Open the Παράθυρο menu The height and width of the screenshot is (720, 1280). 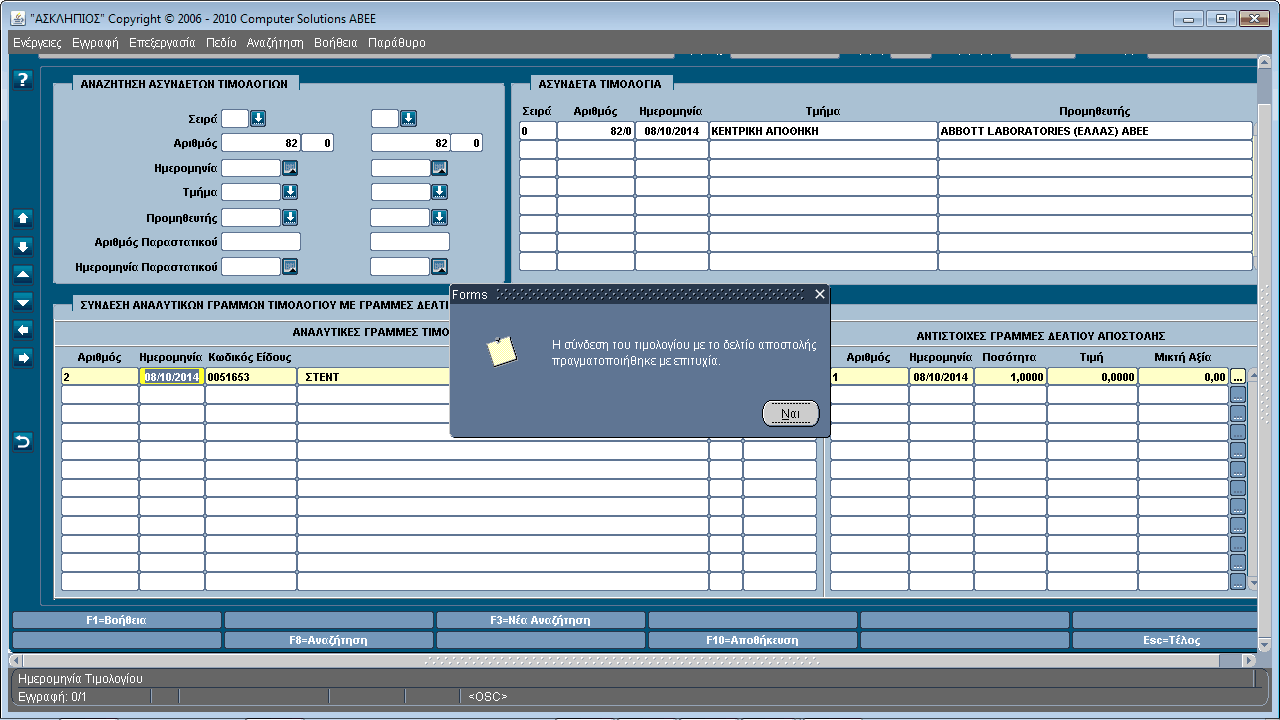(397, 43)
